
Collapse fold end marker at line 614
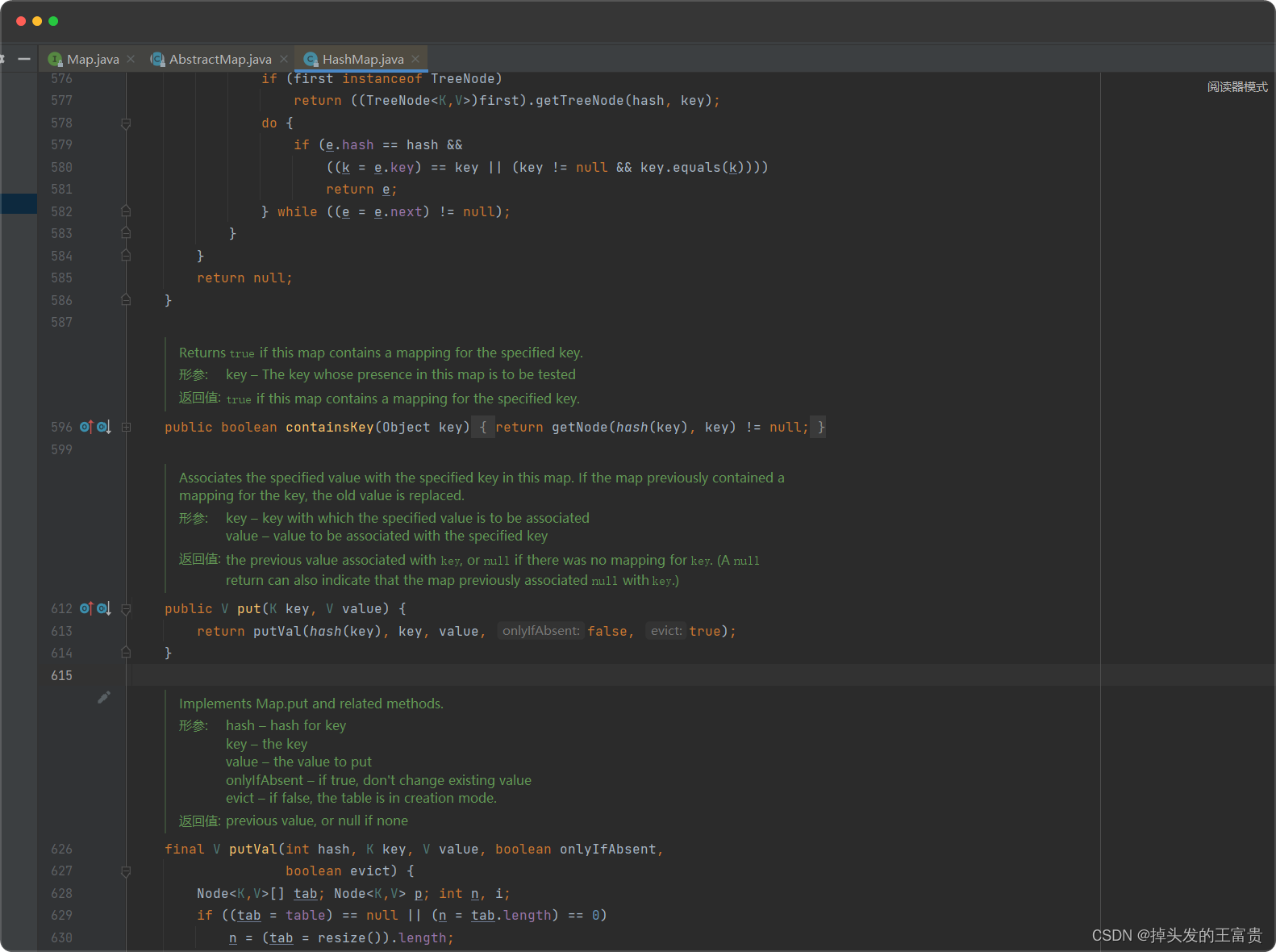coord(126,653)
